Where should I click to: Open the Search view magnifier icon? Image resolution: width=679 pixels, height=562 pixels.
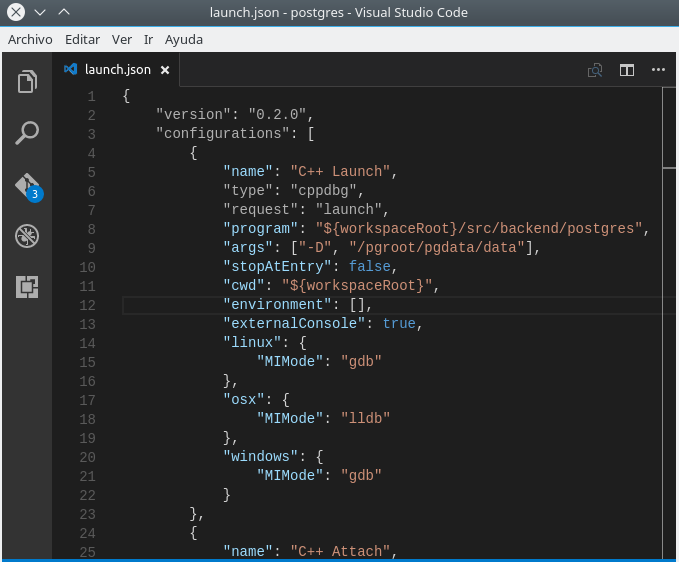click(x=26, y=133)
